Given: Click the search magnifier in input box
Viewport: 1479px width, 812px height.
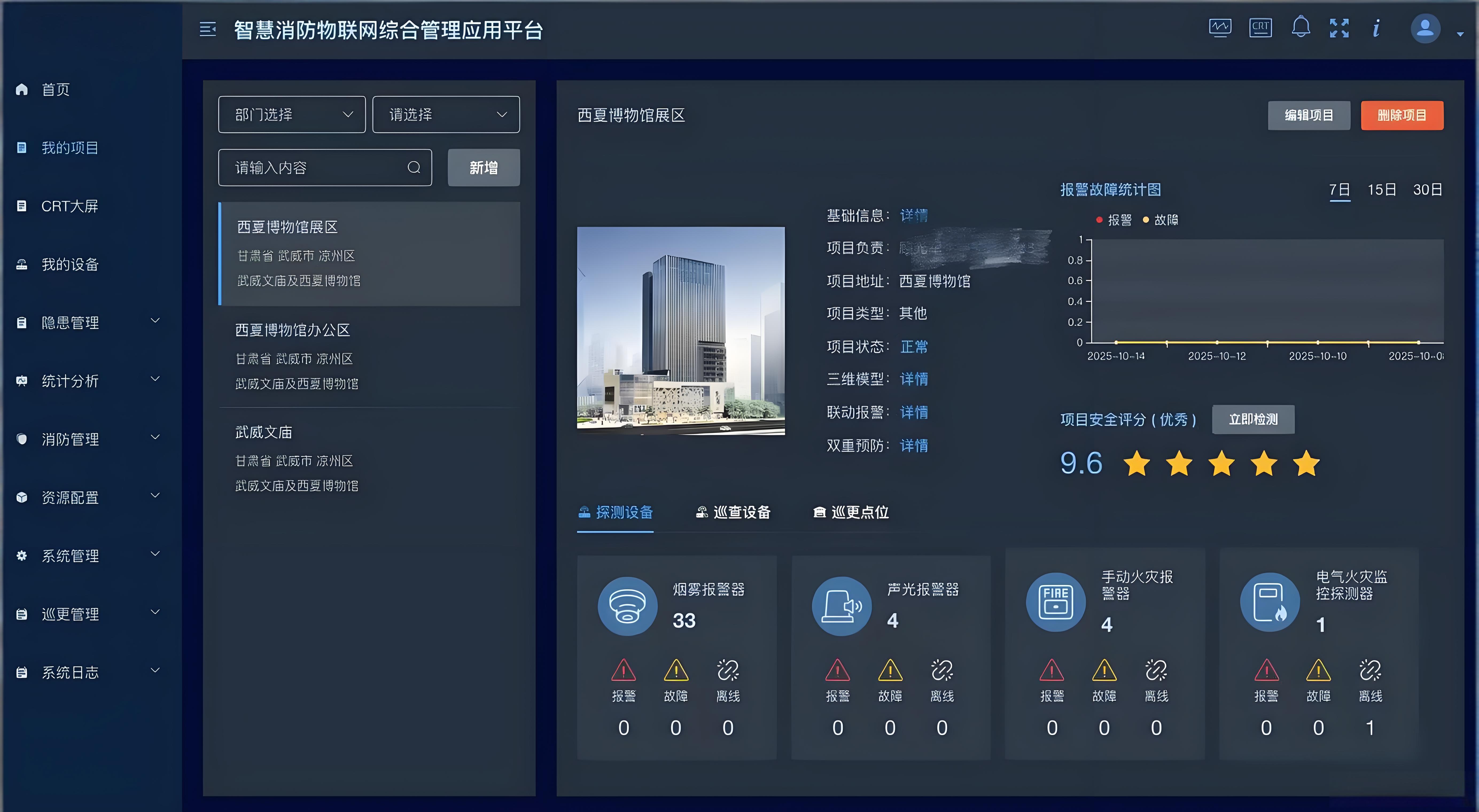Looking at the screenshot, I should coord(414,167).
